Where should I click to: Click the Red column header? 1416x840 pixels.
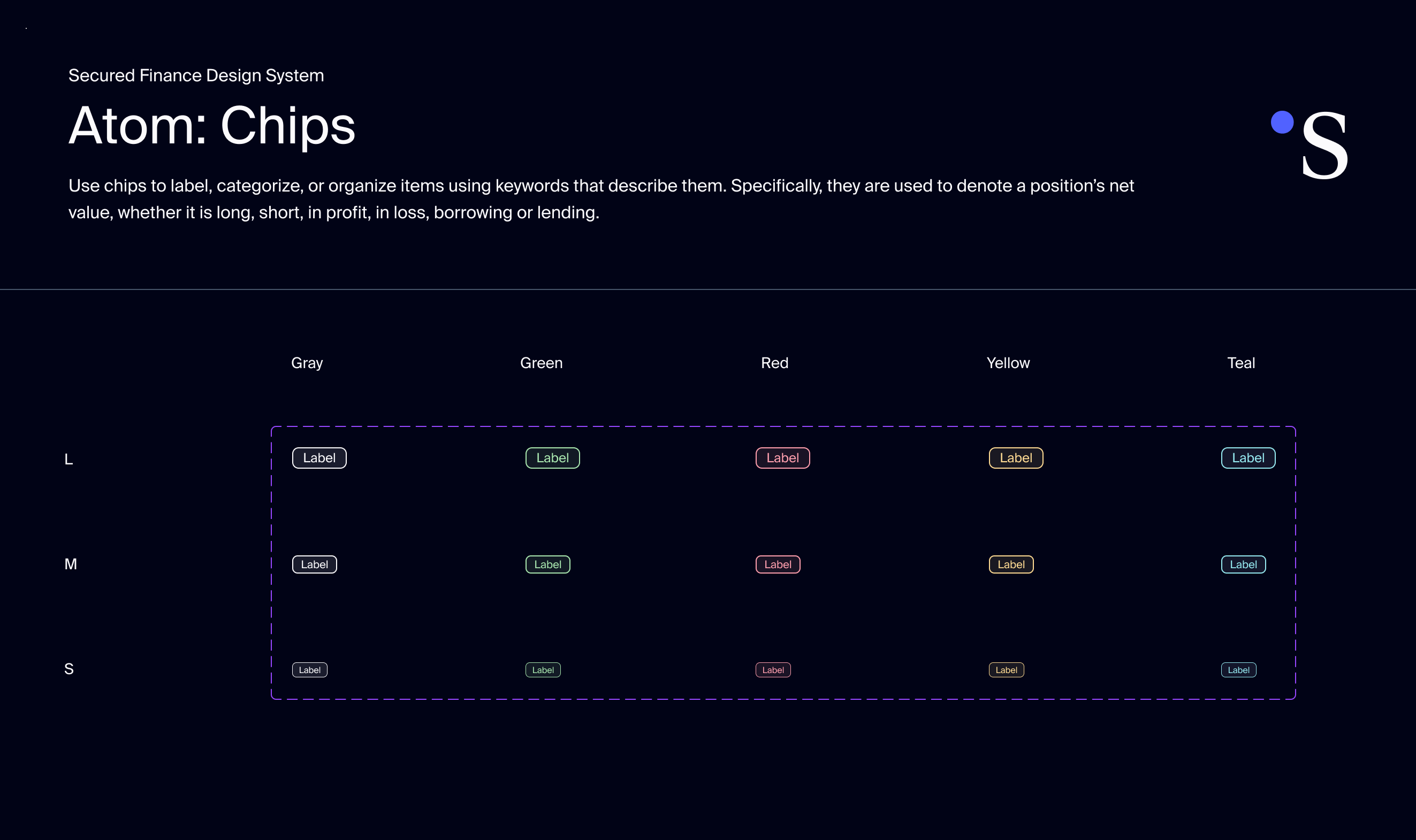pos(774,363)
